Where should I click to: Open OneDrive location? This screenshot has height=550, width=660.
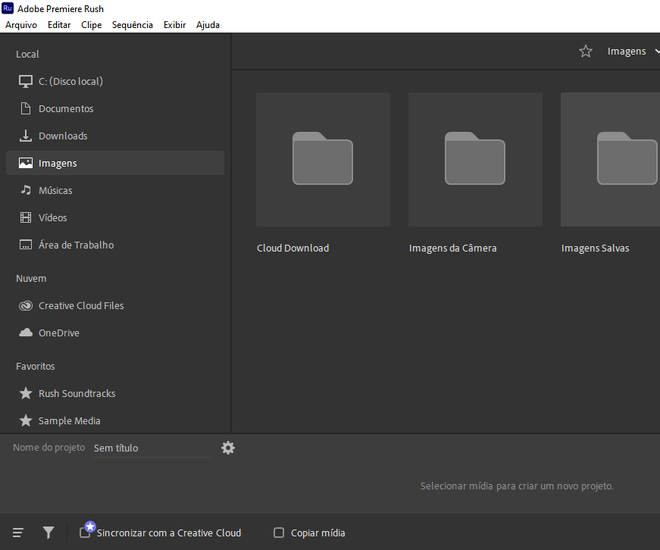pos(115,333)
